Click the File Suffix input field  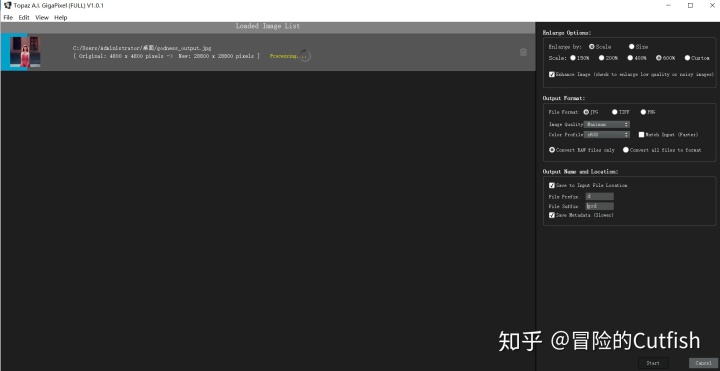tap(599, 206)
